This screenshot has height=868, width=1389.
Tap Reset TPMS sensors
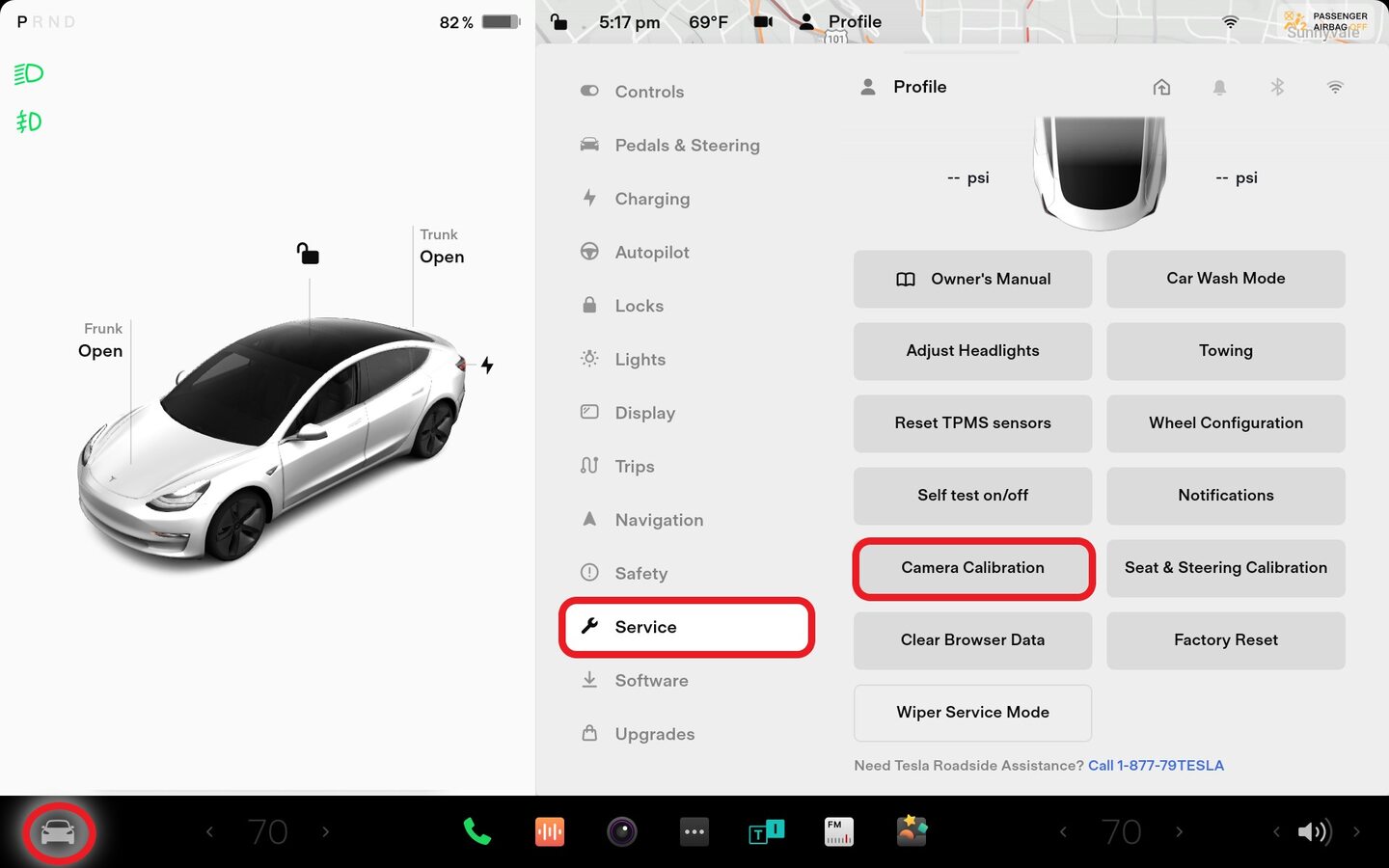tap(972, 423)
